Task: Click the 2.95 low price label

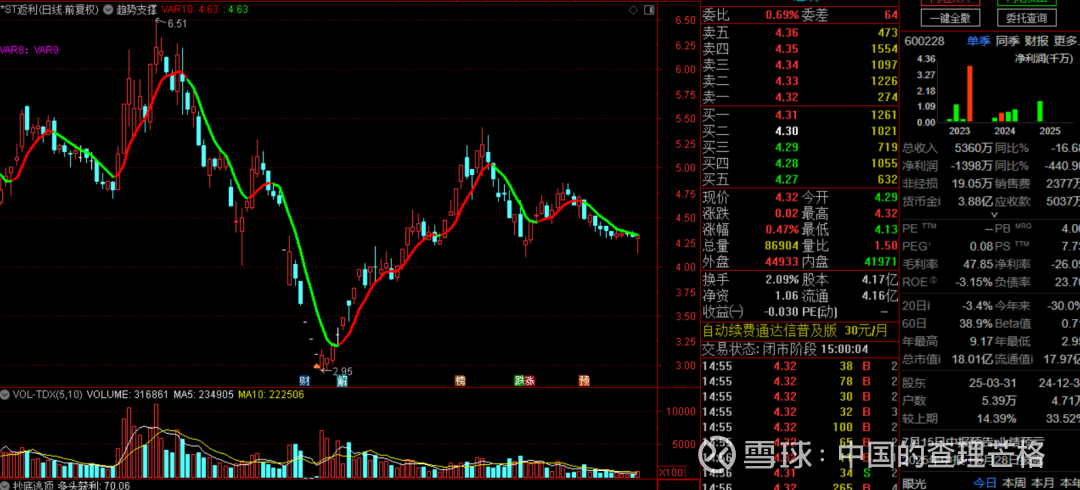Action: pyautogui.click(x=343, y=371)
